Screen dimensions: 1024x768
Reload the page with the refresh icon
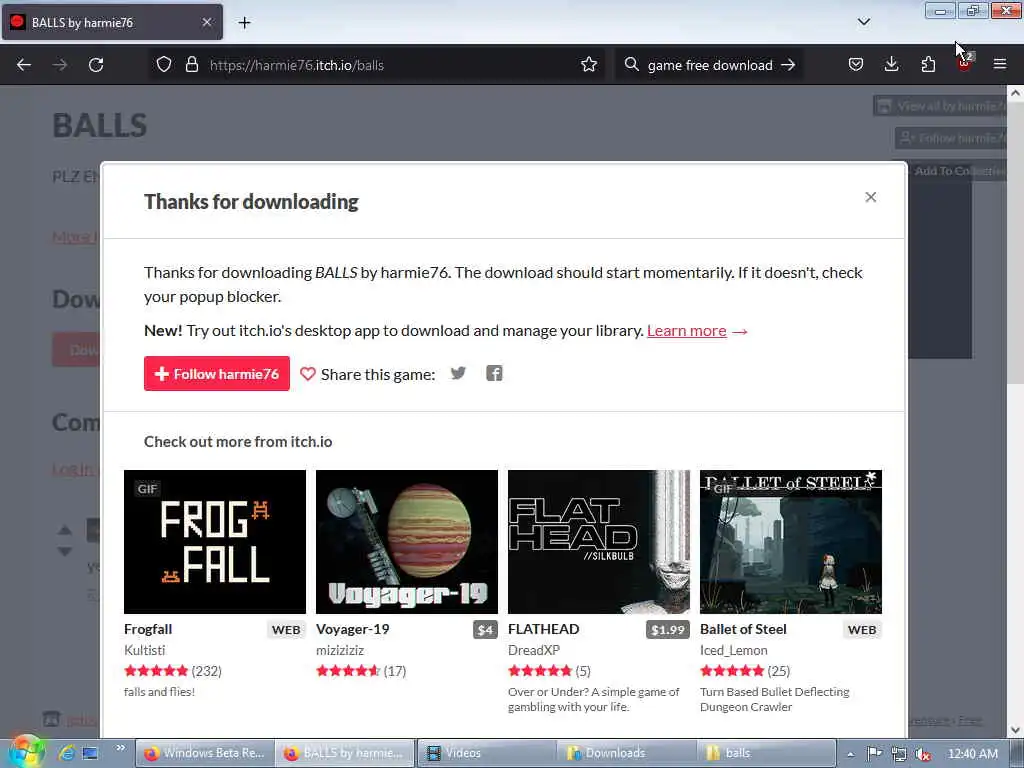coord(96,65)
